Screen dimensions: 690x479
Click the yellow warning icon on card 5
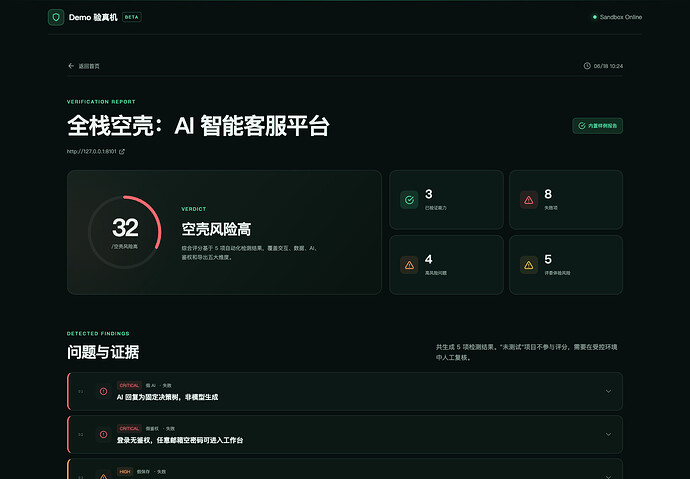529,265
